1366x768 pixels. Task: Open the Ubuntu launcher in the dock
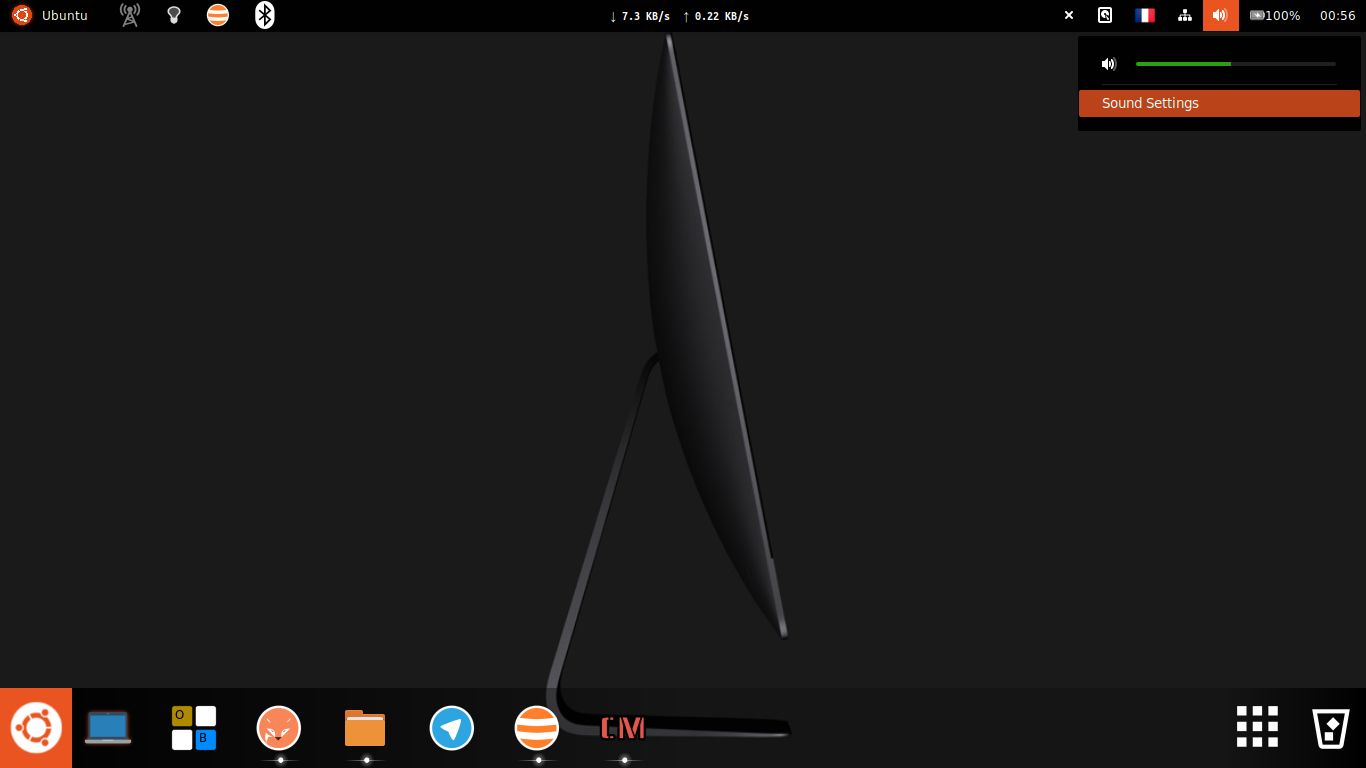click(36, 728)
